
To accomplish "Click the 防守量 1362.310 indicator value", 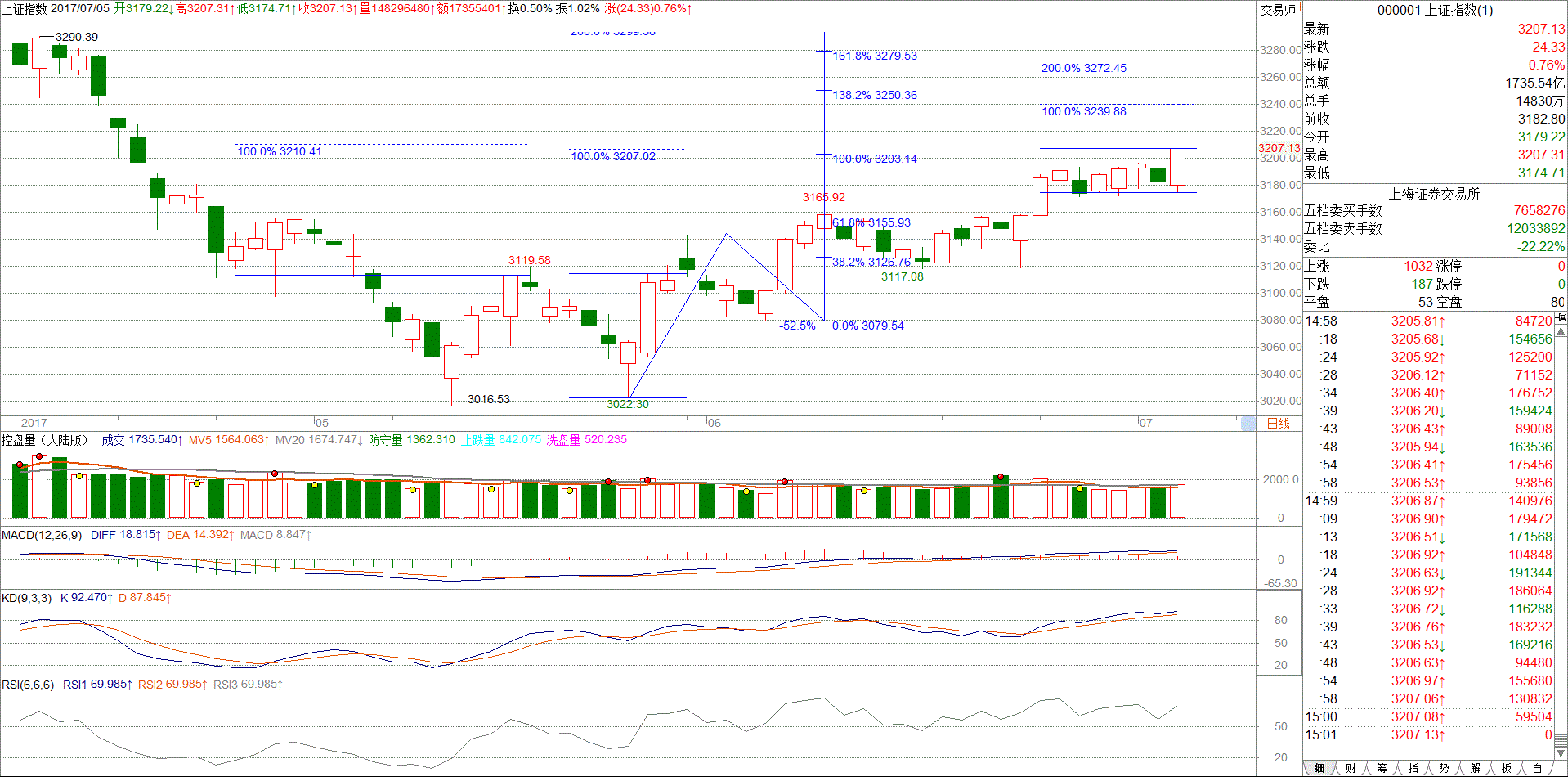I will [411, 440].
